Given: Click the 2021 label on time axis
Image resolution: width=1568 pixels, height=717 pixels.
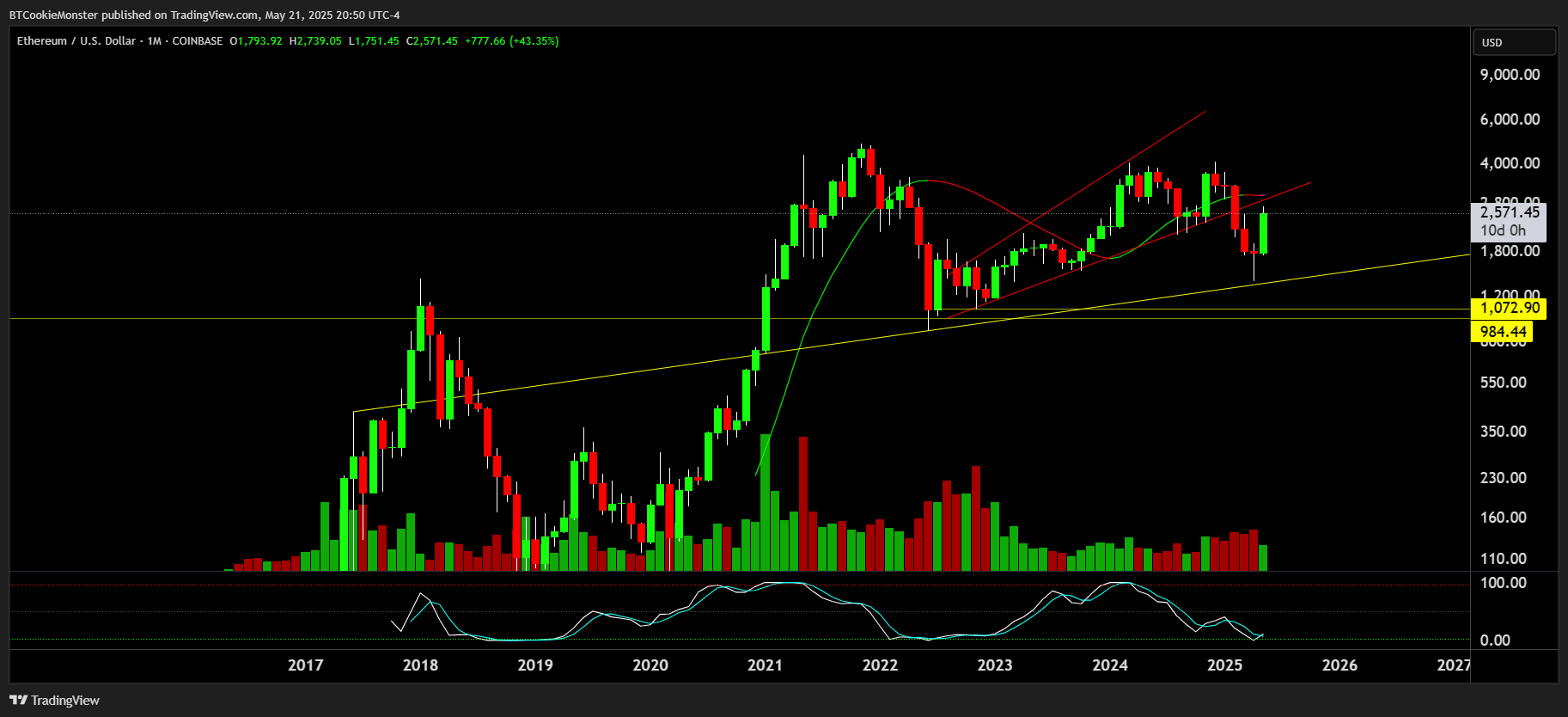Looking at the screenshot, I should click(x=765, y=665).
